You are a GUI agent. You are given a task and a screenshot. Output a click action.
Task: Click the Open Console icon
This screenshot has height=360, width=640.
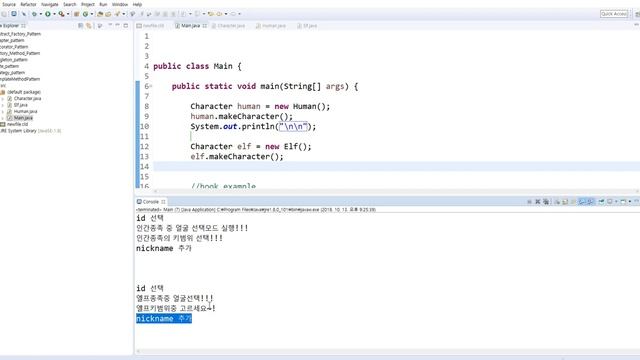623,202
